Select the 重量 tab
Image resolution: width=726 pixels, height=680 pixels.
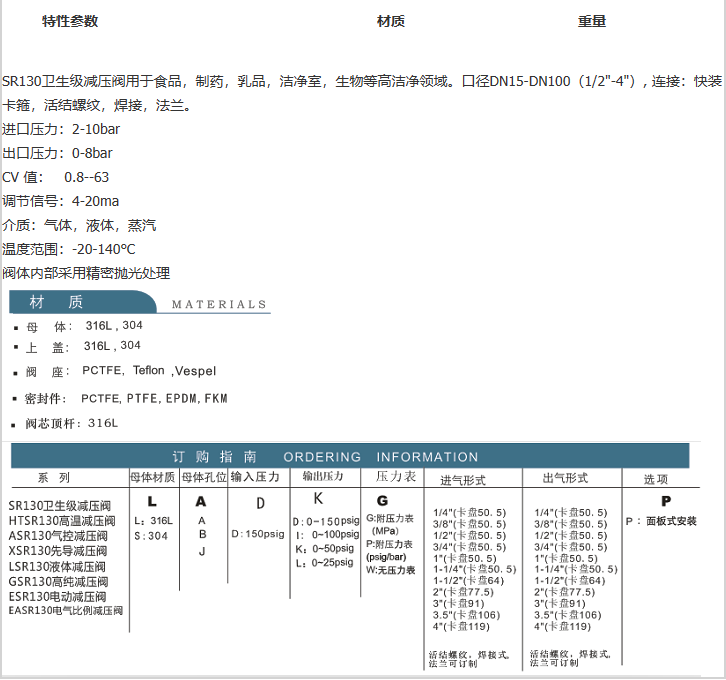coord(592,21)
